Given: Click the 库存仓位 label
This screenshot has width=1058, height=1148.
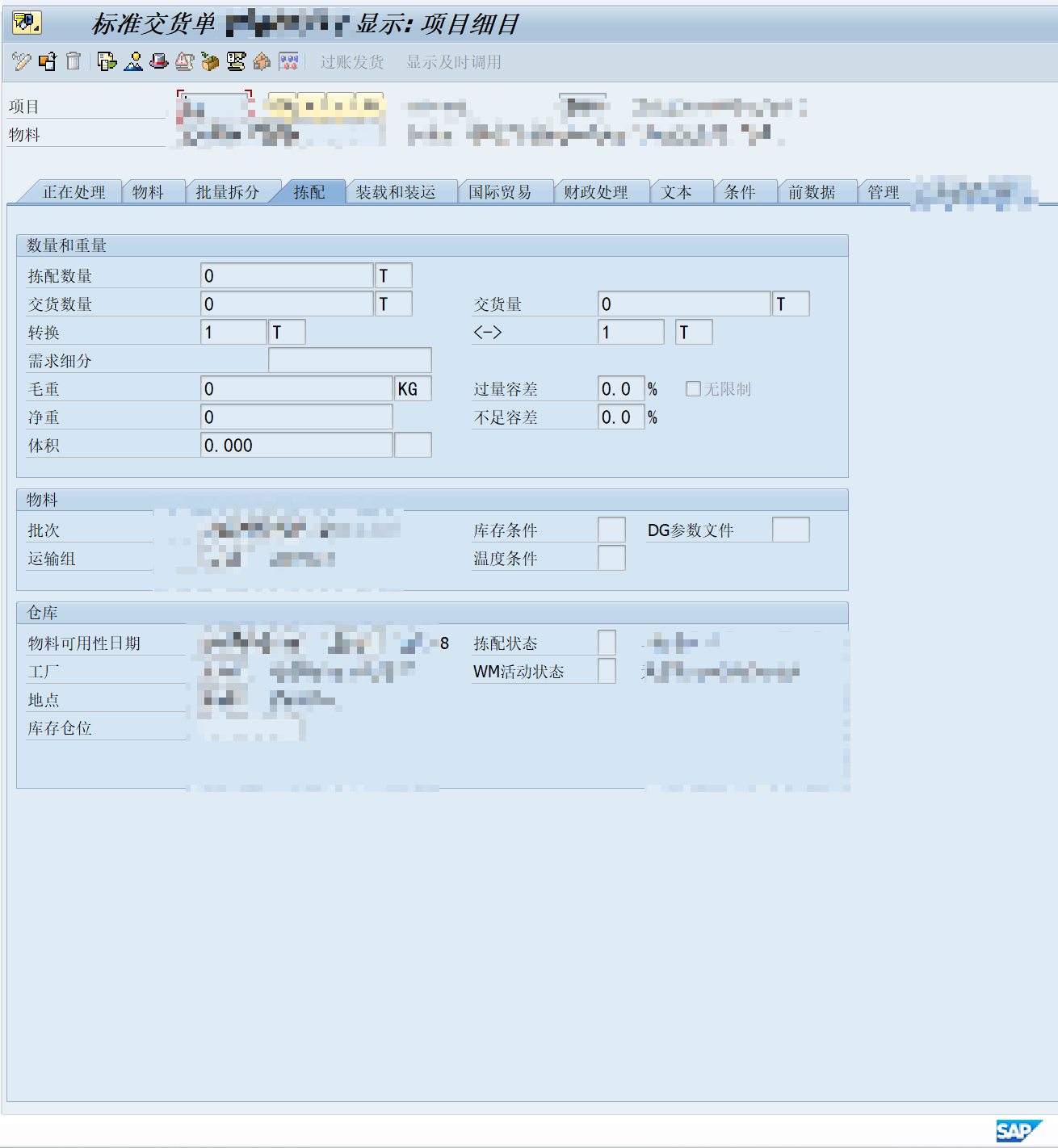Looking at the screenshot, I should (x=60, y=728).
